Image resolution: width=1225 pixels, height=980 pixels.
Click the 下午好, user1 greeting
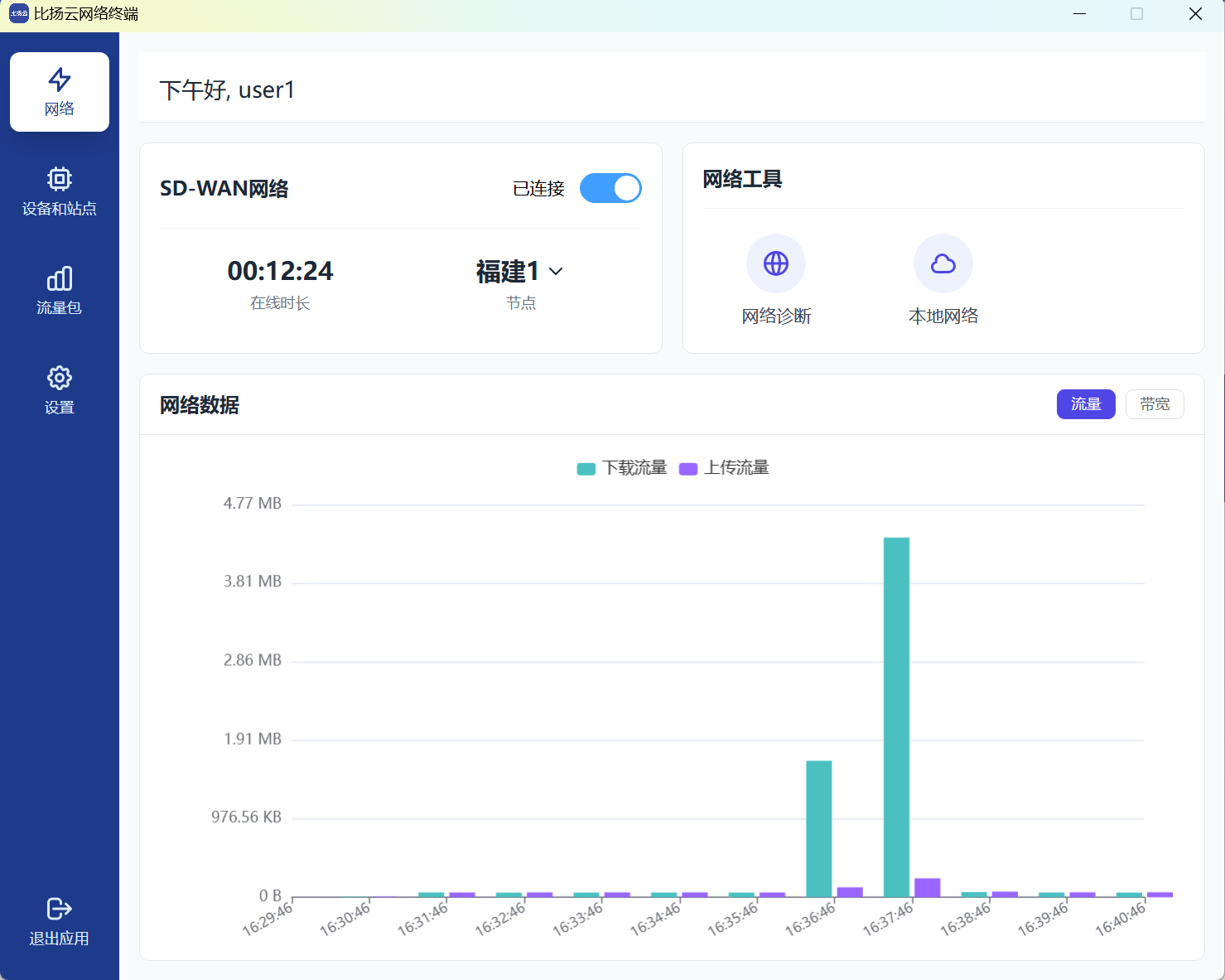[227, 89]
